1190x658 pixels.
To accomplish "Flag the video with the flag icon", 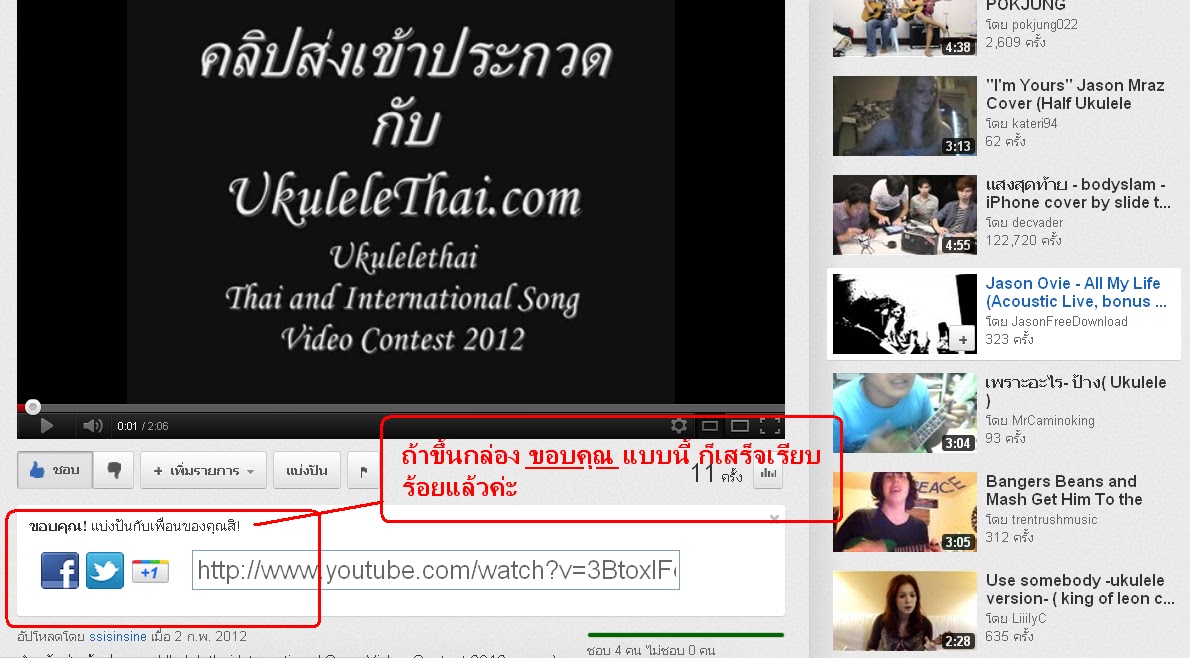I will (x=364, y=471).
